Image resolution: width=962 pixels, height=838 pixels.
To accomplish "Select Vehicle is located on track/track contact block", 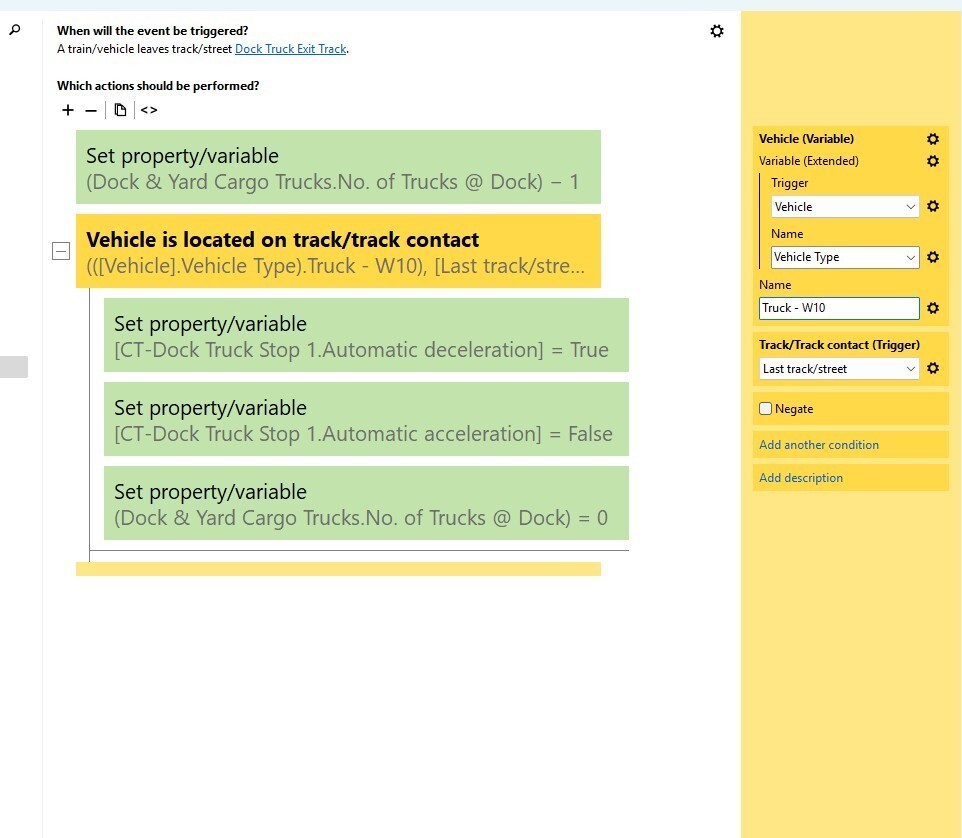I will click(338, 251).
